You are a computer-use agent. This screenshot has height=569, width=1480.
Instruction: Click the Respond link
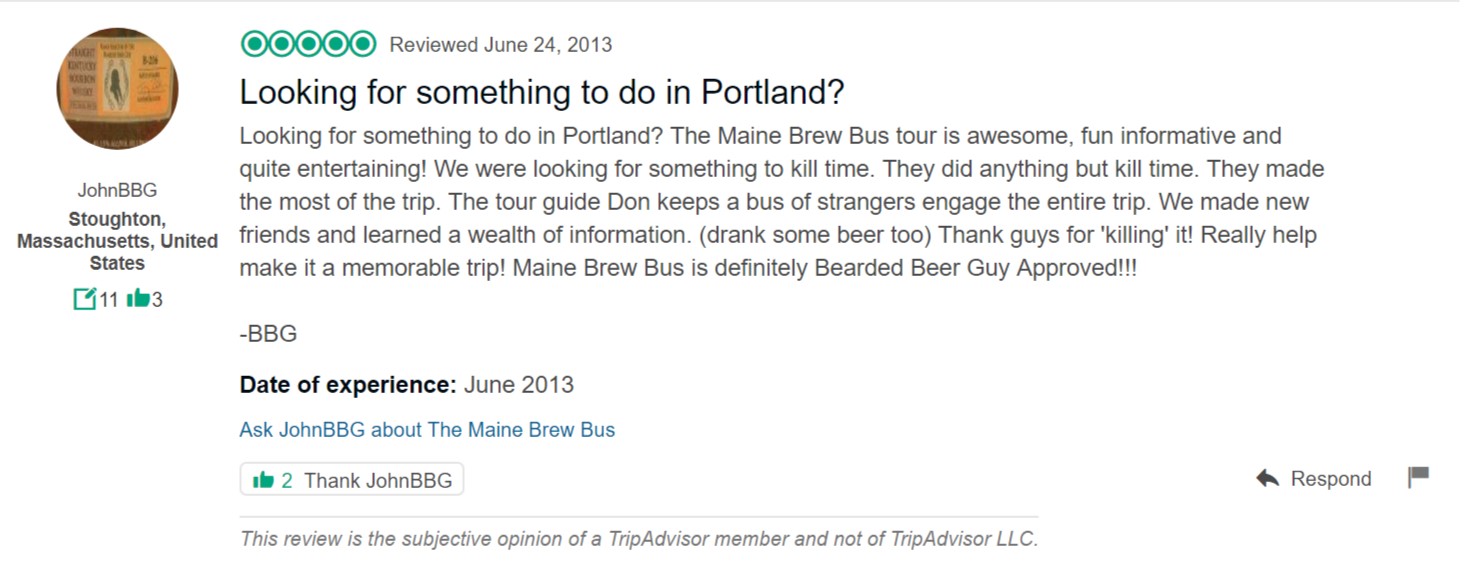[x=1330, y=479]
